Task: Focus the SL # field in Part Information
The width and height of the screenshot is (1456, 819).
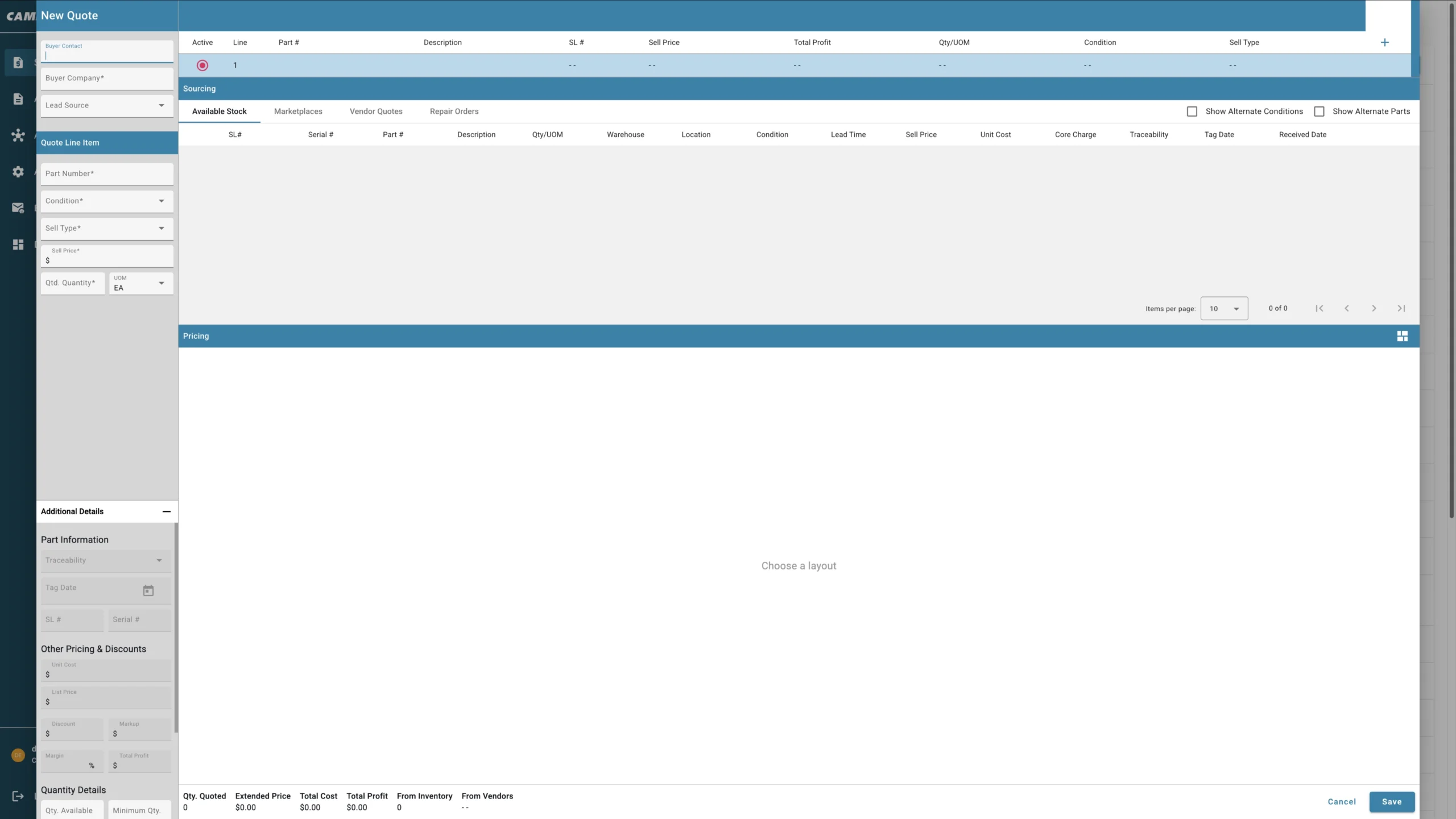Action: (x=72, y=620)
